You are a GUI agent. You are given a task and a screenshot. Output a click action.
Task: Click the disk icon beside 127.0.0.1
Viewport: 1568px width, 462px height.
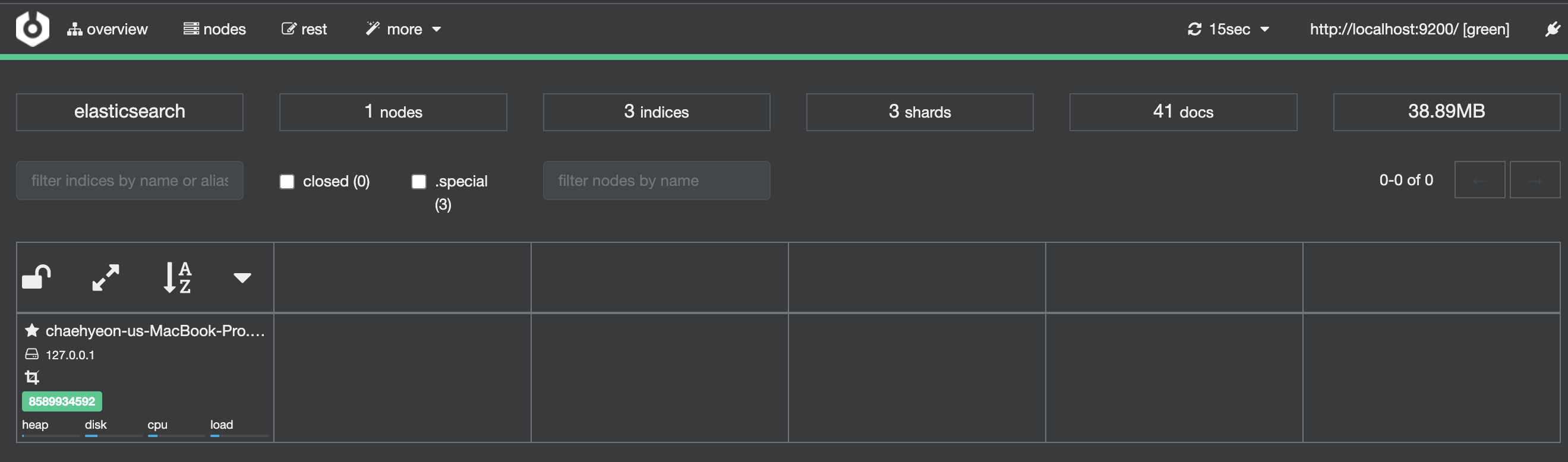click(31, 355)
